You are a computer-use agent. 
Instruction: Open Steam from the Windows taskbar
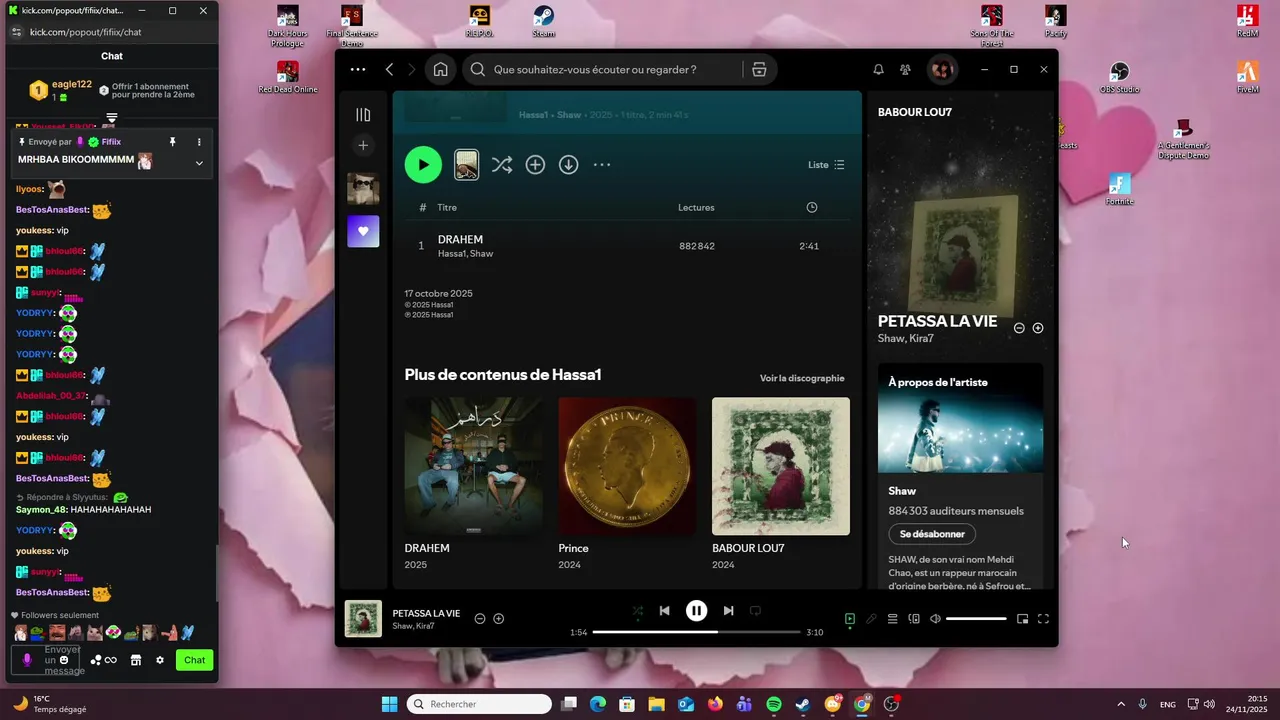point(803,704)
